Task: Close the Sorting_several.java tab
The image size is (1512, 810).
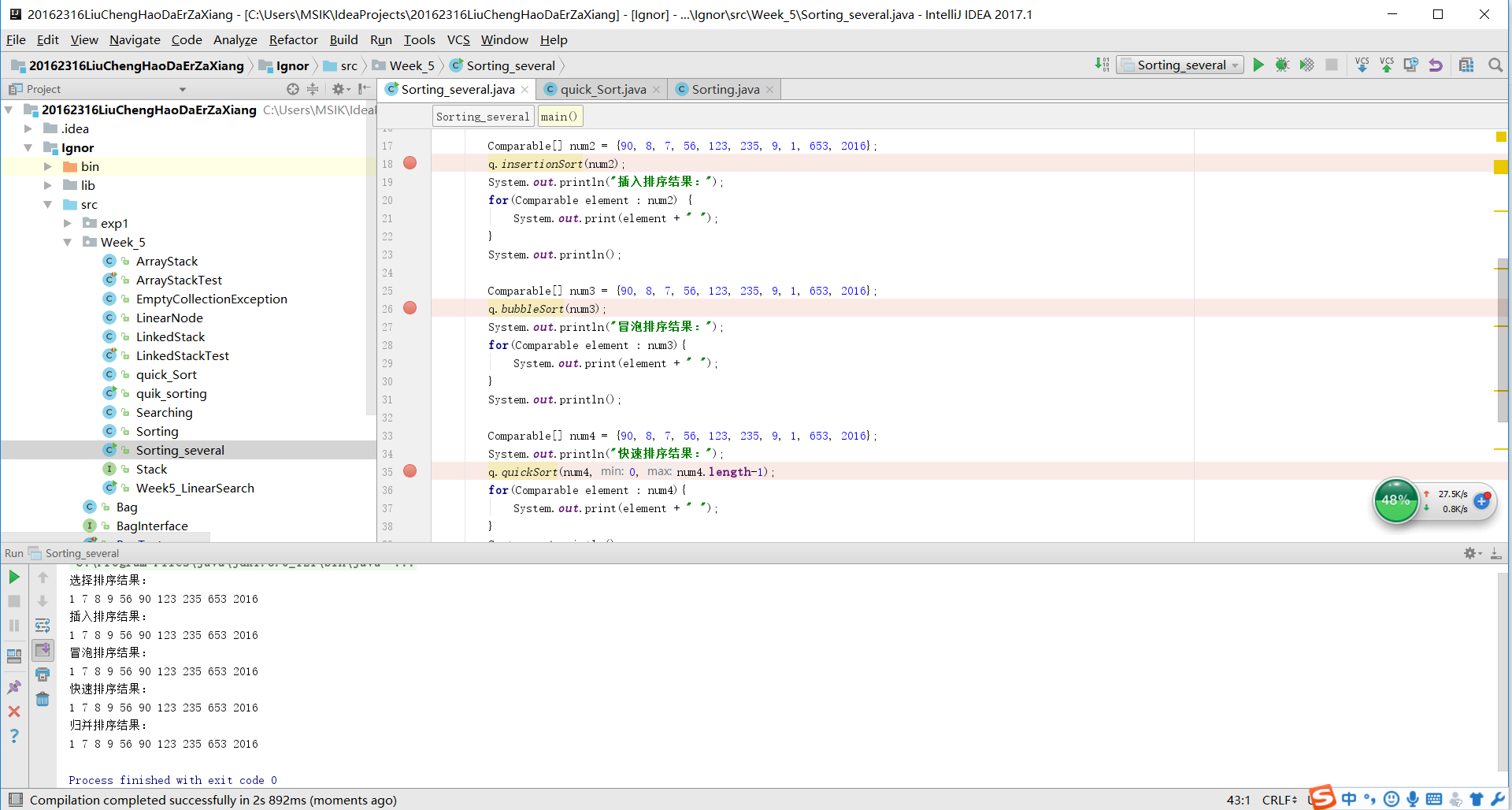Action: point(525,90)
